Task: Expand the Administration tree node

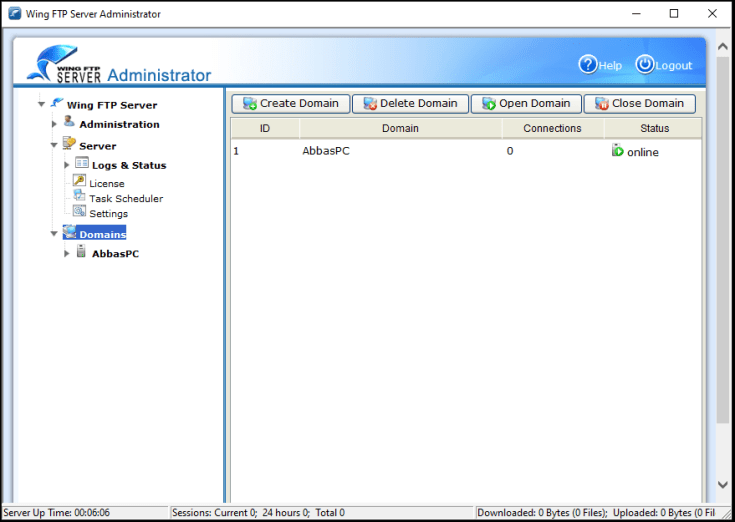Action: (x=54, y=124)
